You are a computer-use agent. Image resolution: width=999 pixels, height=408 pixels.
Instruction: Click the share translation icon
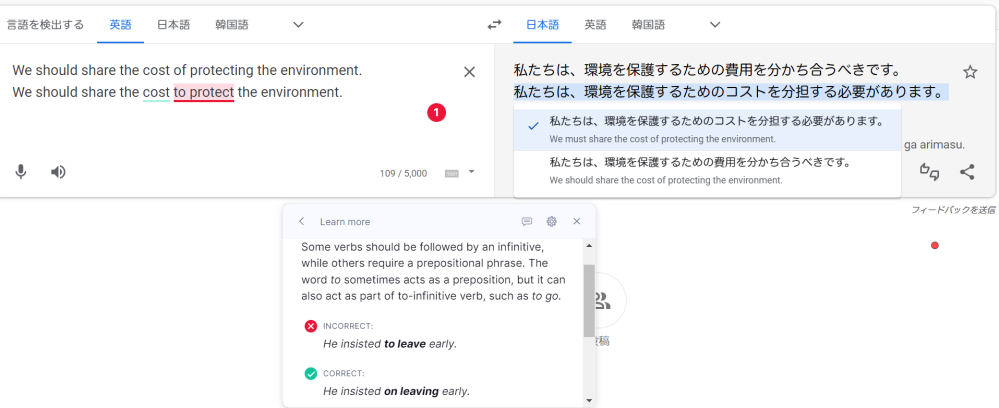coord(967,171)
